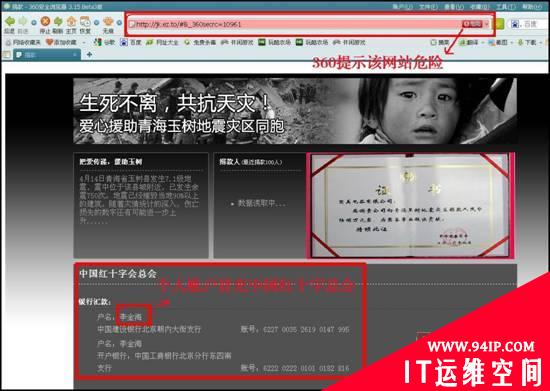Click account number starting 6222
This screenshot has height=391, width=550.
click(306, 368)
